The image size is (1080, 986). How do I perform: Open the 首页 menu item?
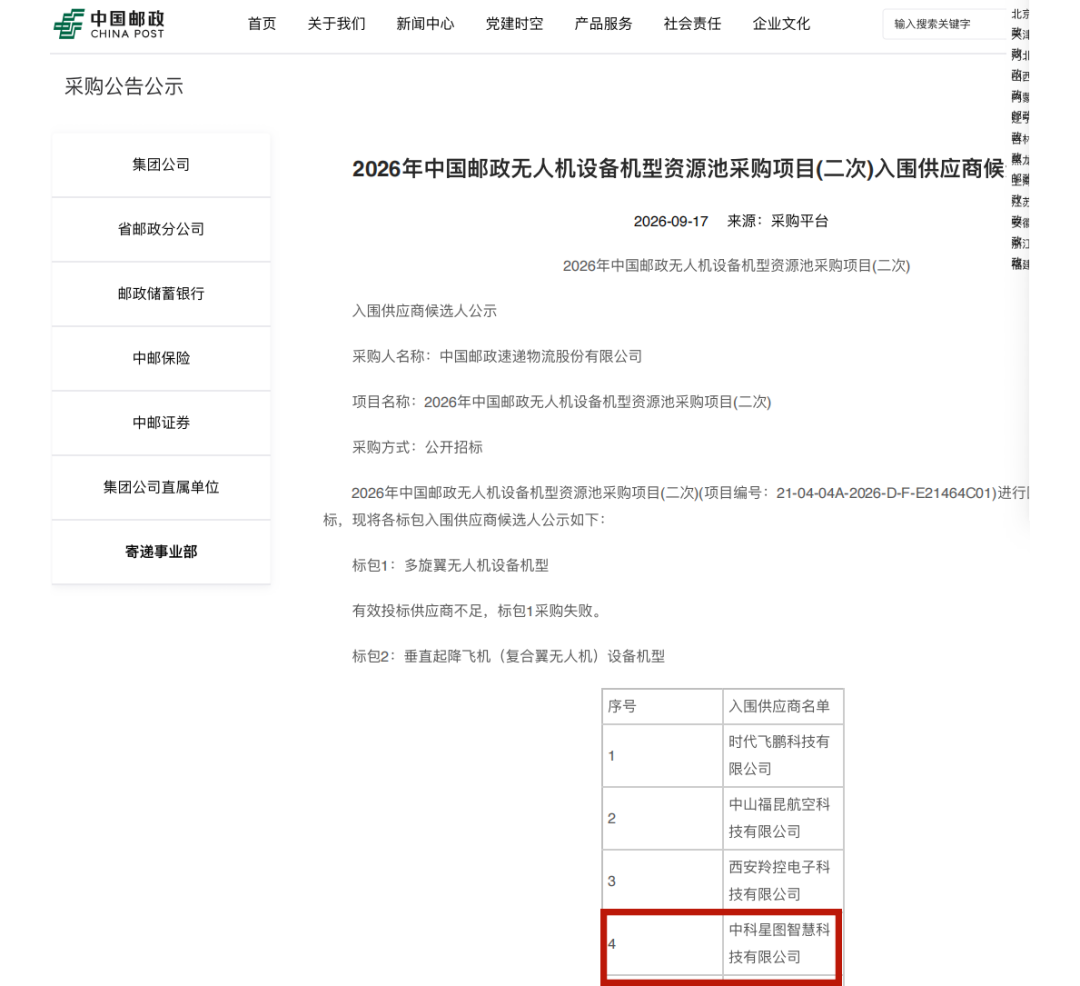(262, 24)
